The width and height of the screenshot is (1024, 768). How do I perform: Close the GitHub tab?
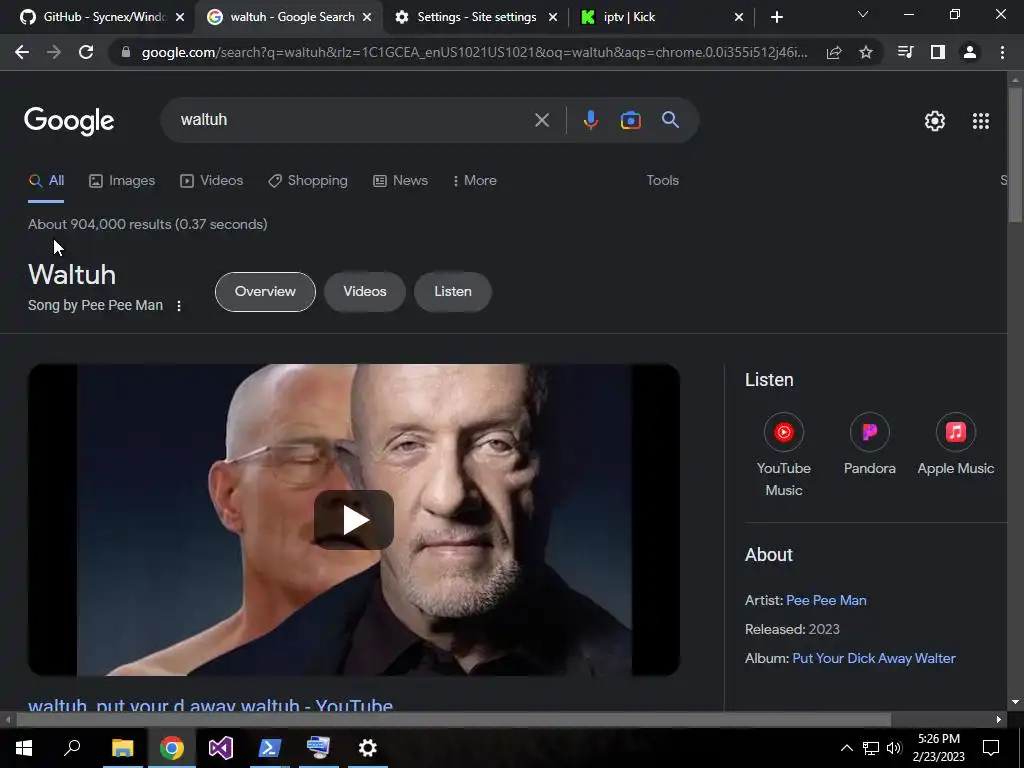pos(180,18)
